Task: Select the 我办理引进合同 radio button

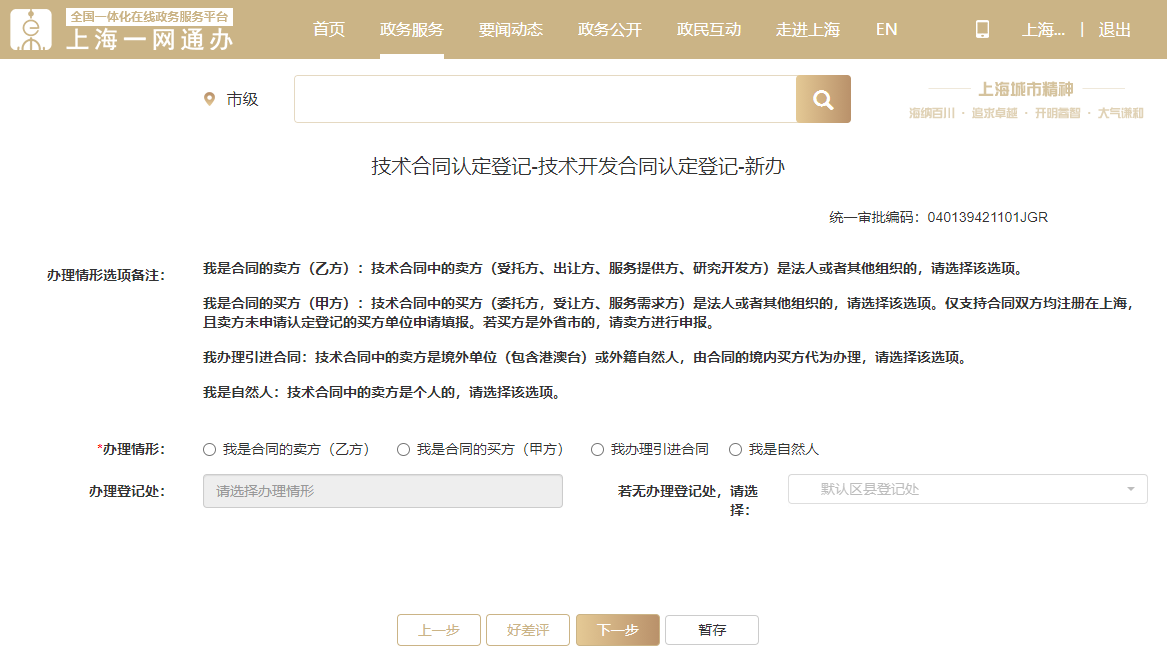Action: point(598,450)
